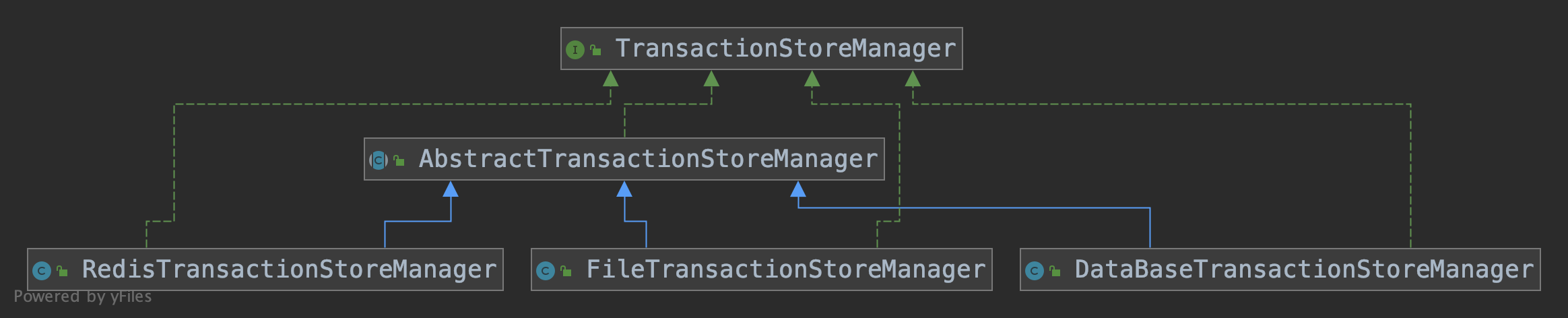Click the blue arrowhead from FileTransactionStoreManager

pos(624,189)
